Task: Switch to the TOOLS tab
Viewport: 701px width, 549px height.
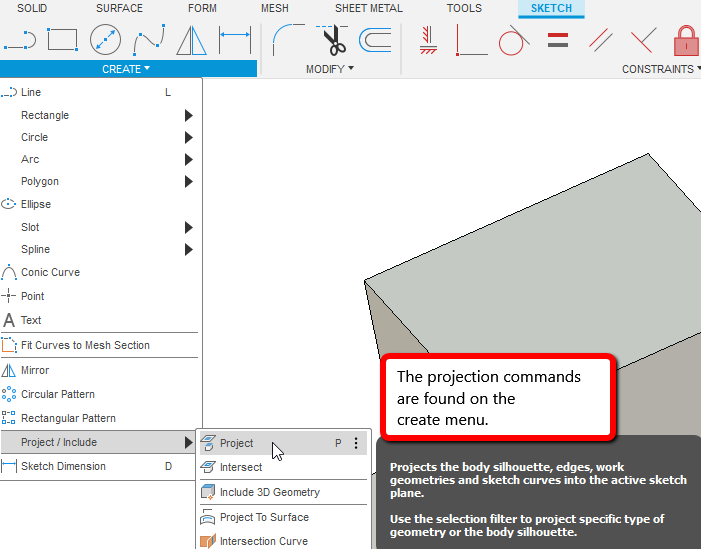Action: click(465, 8)
